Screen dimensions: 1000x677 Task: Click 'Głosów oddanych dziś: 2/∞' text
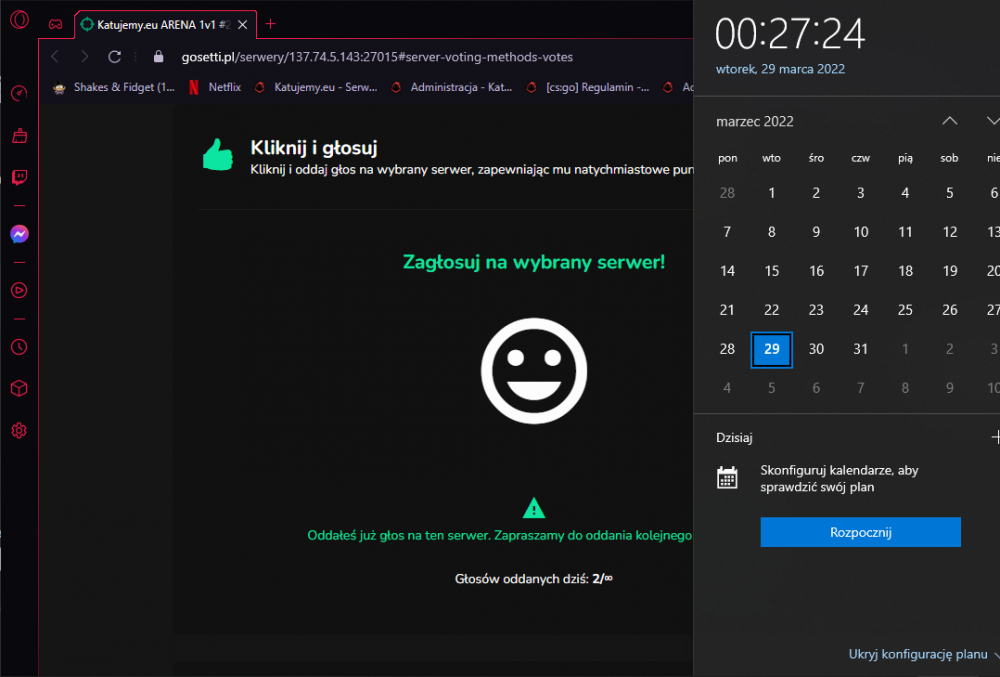[534, 579]
